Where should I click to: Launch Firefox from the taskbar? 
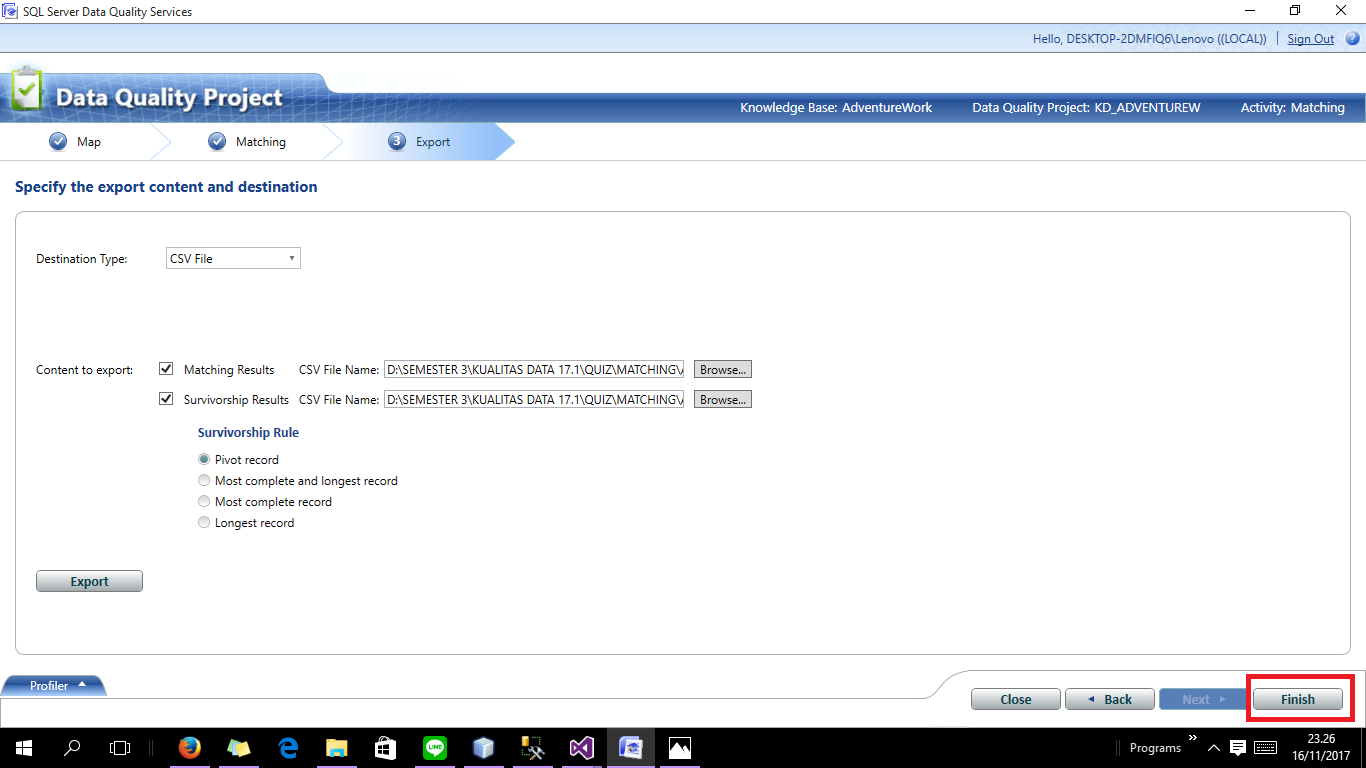189,747
